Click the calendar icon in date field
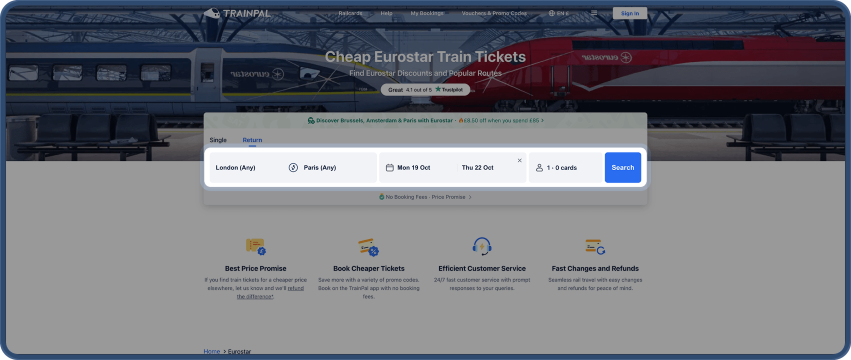The width and height of the screenshot is (851, 360). [x=389, y=168]
